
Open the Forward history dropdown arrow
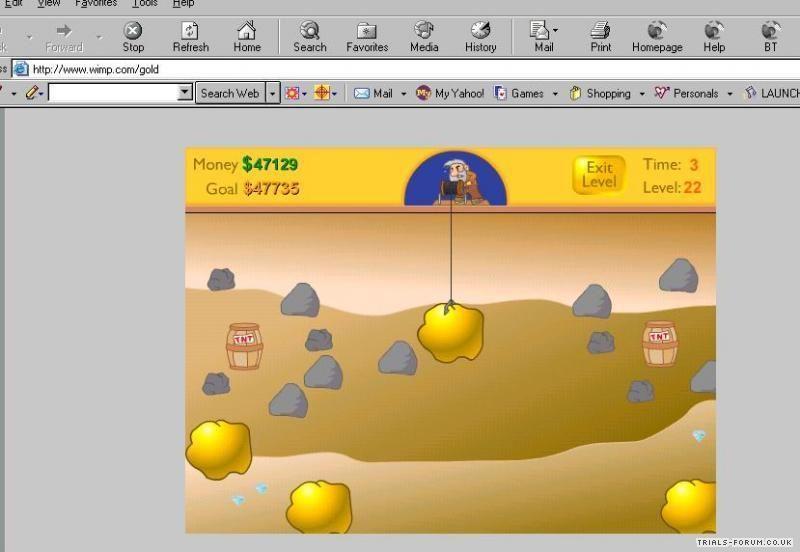point(99,37)
